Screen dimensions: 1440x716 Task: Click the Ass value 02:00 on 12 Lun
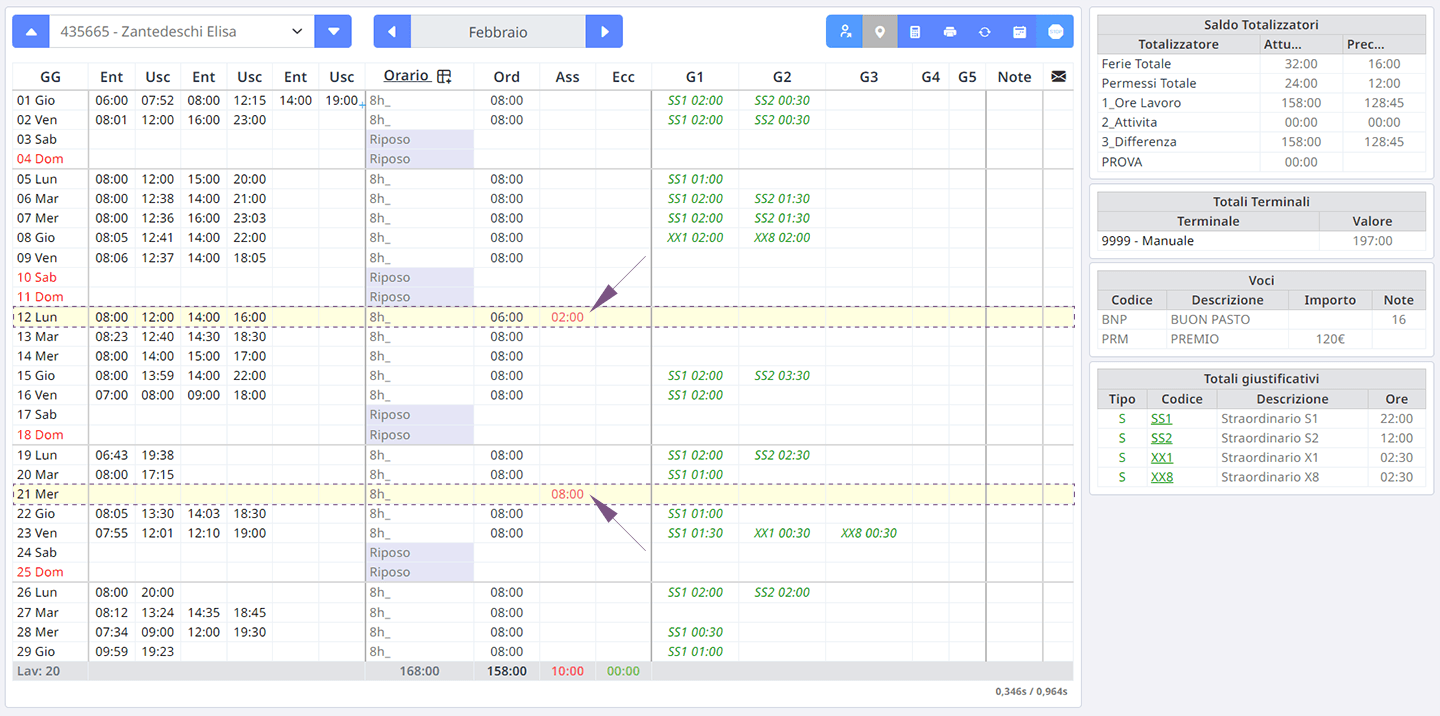point(567,317)
